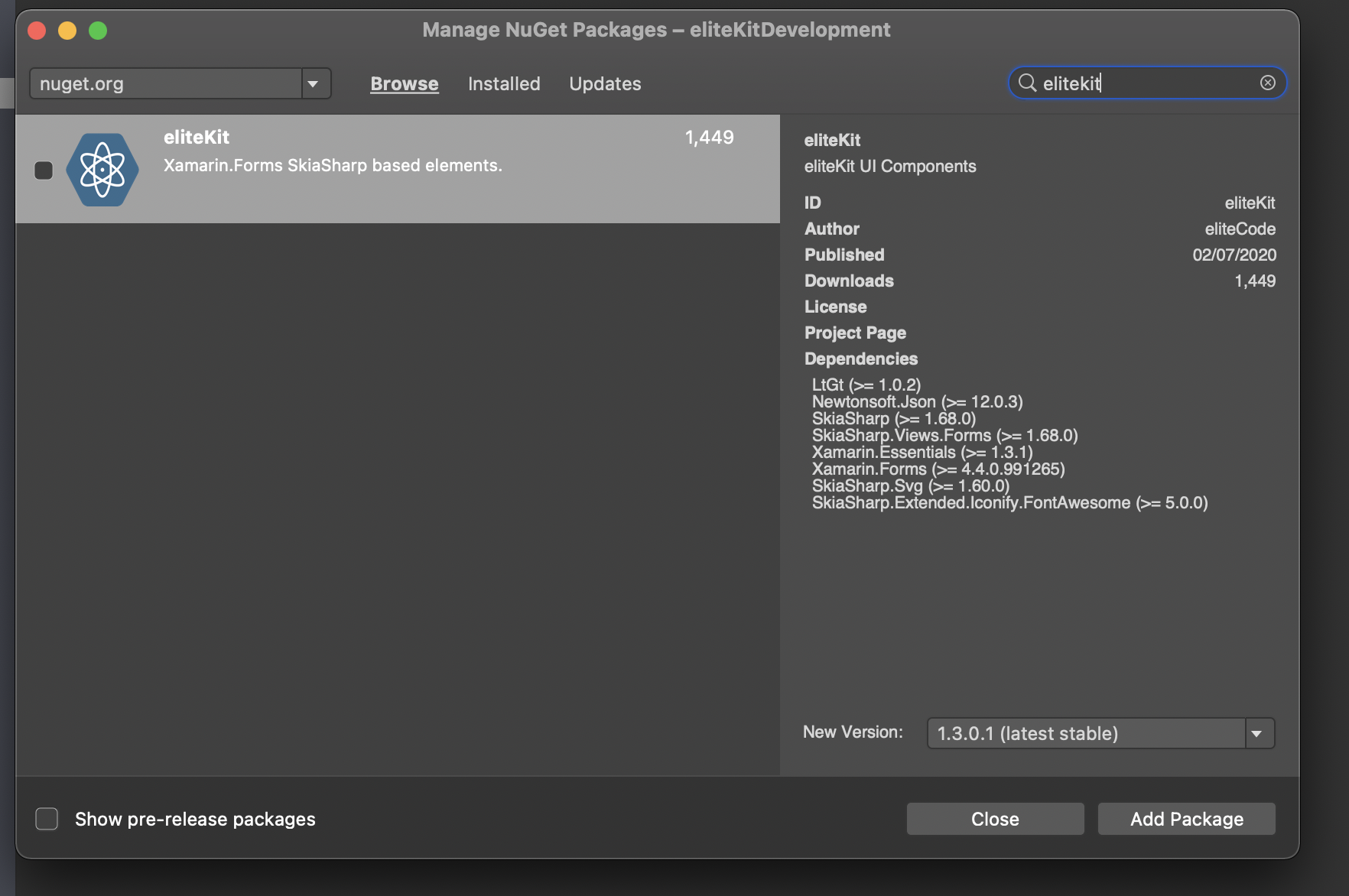Open the Project Page link

click(x=855, y=333)
